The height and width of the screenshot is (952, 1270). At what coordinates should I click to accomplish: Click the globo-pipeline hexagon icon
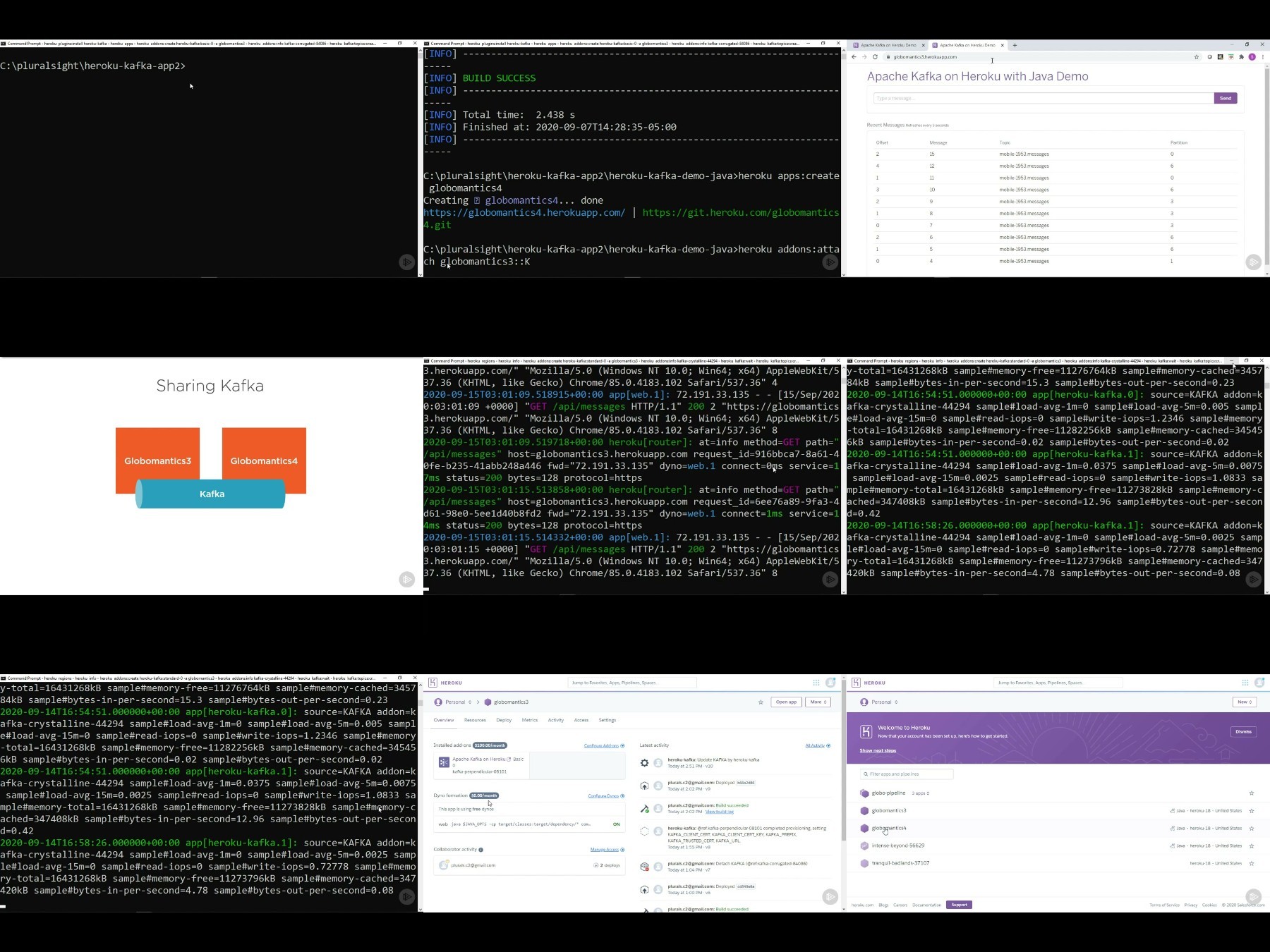point(864,793)
